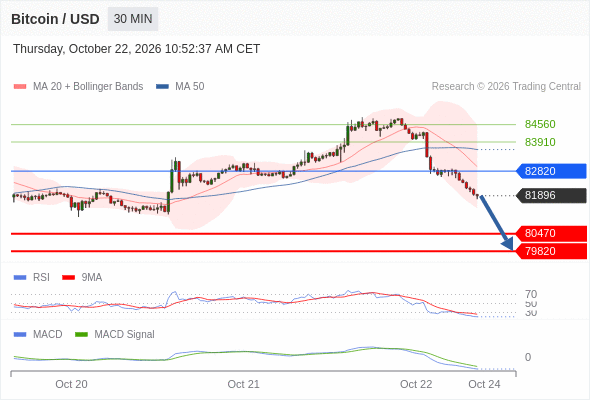Image resolution: width=590 pixels, height=400 pixels.
Task: Click the MA 50 legend label
Action: 190,87
